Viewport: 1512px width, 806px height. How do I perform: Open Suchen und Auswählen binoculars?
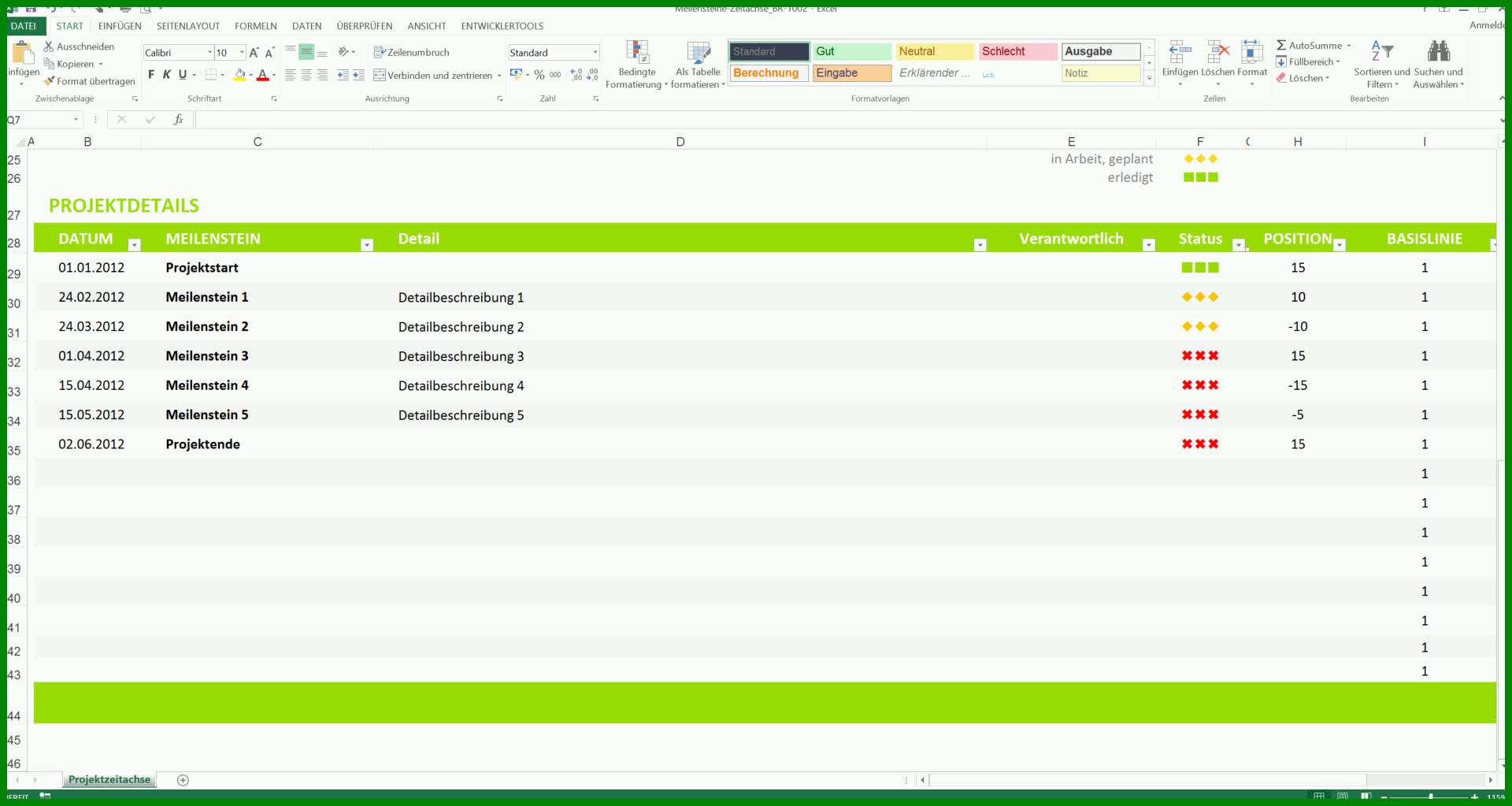click(x=1439, y=65)
